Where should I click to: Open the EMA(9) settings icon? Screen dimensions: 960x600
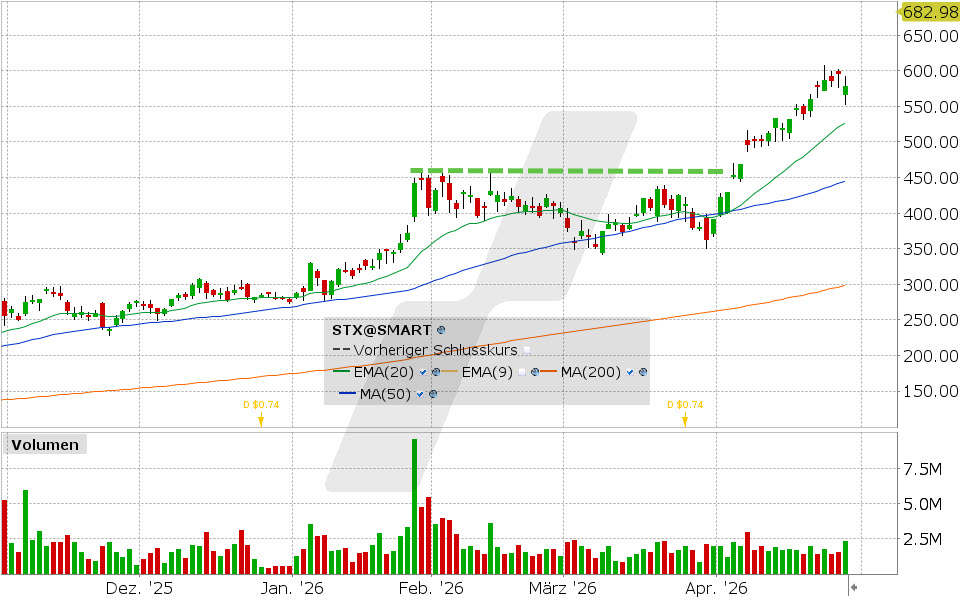tap(535, 372)
